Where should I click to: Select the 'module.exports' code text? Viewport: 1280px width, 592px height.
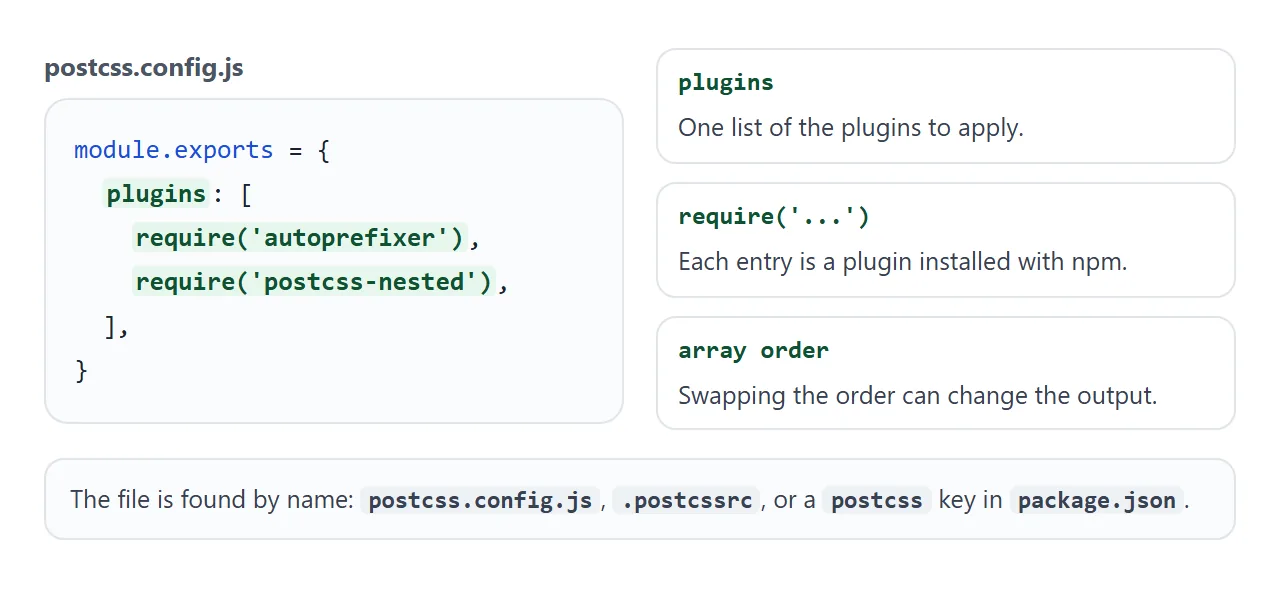174,150
